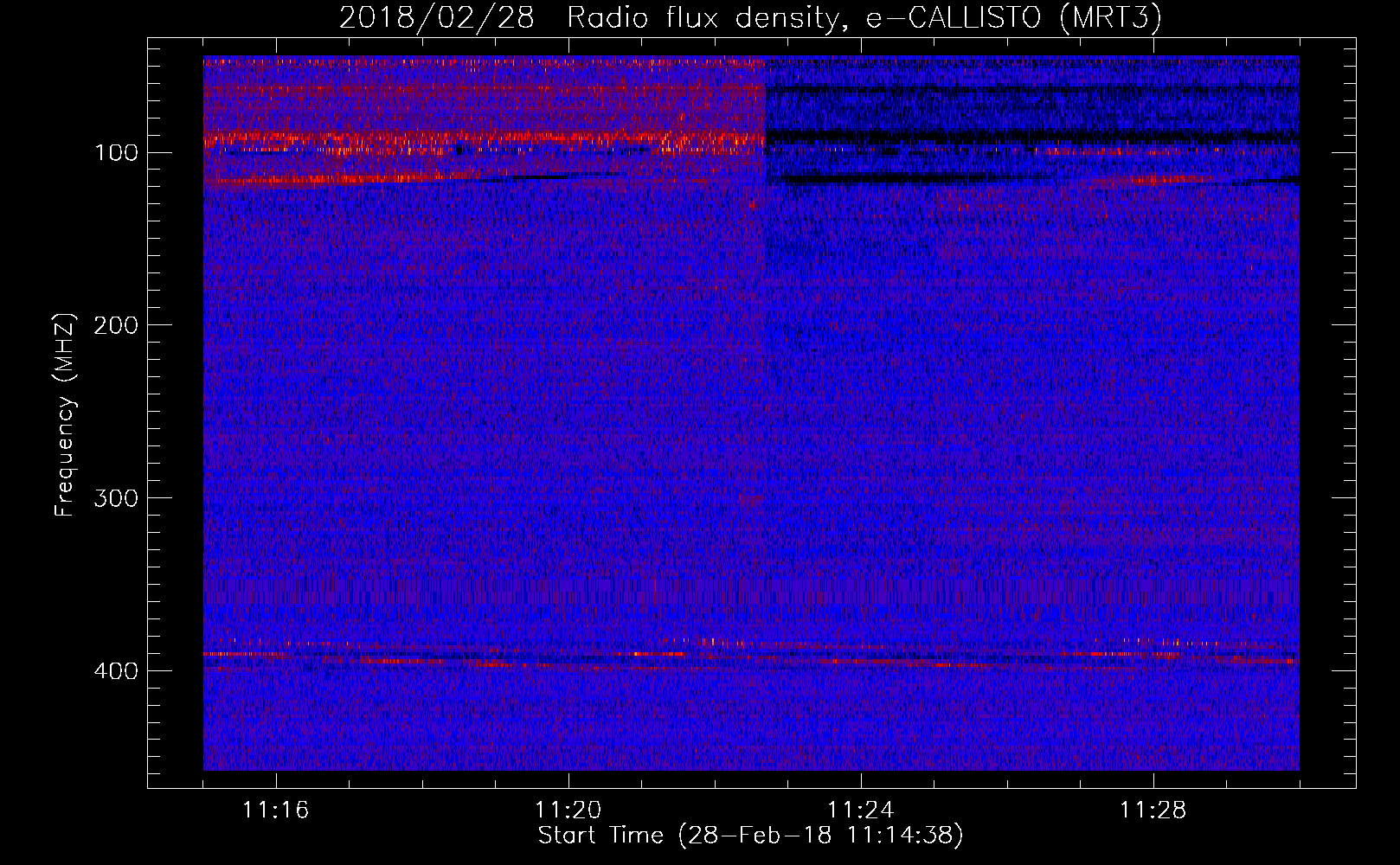Viewport: 1400px width, 865px height.
Task: Click the 100 frequency tick label
Action: click(x=116, y=153)
